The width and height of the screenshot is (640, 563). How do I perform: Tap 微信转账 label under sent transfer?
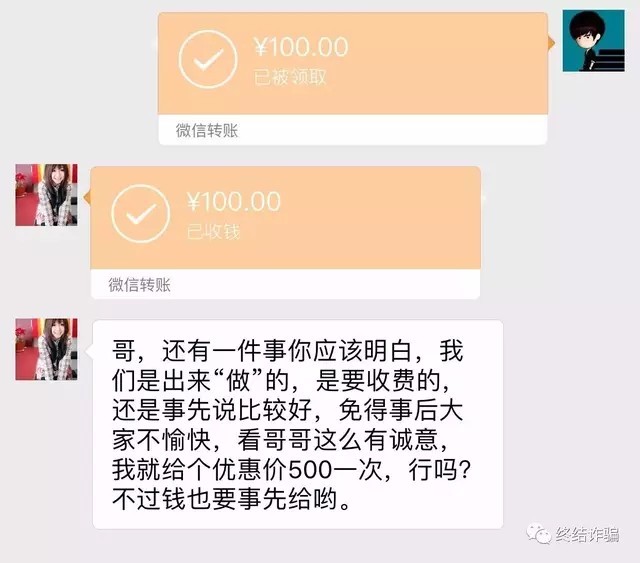pyautogui.click(x=207, y=131)
